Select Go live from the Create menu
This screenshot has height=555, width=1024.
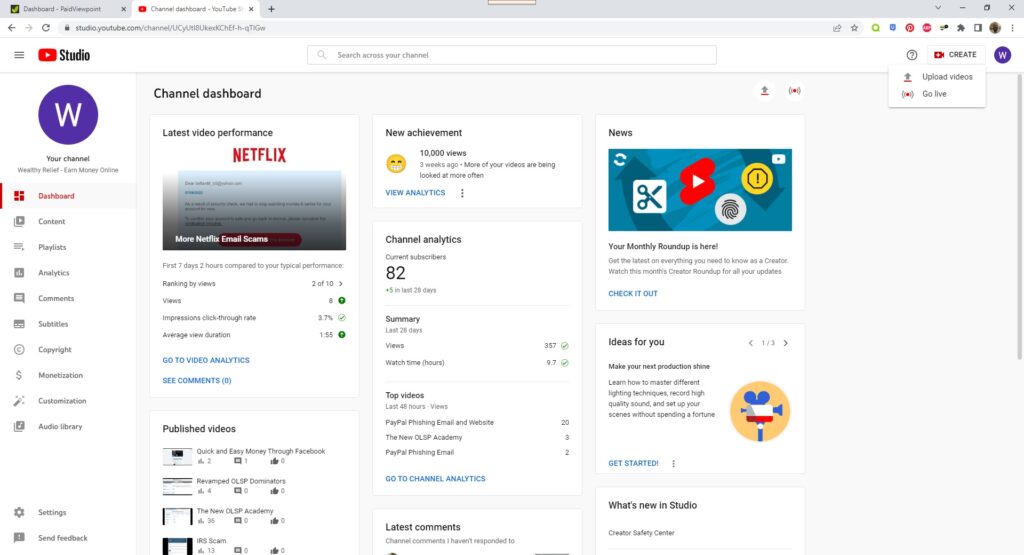(x=937, y=94)
